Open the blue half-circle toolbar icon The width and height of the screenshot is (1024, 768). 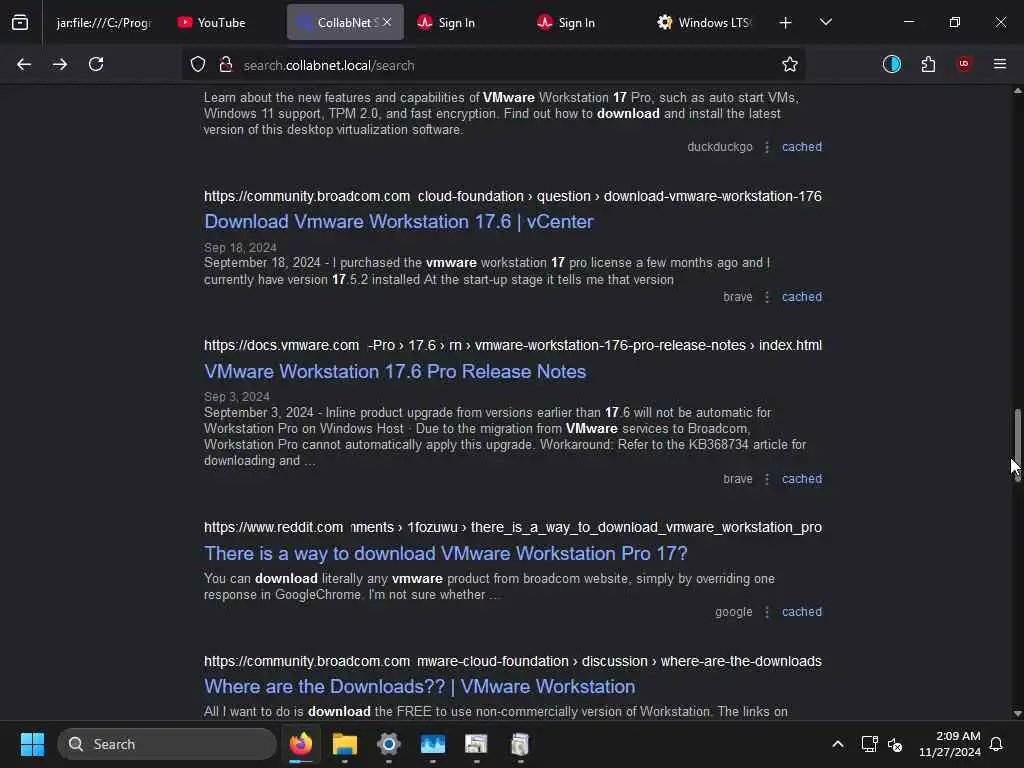(891, 65)
